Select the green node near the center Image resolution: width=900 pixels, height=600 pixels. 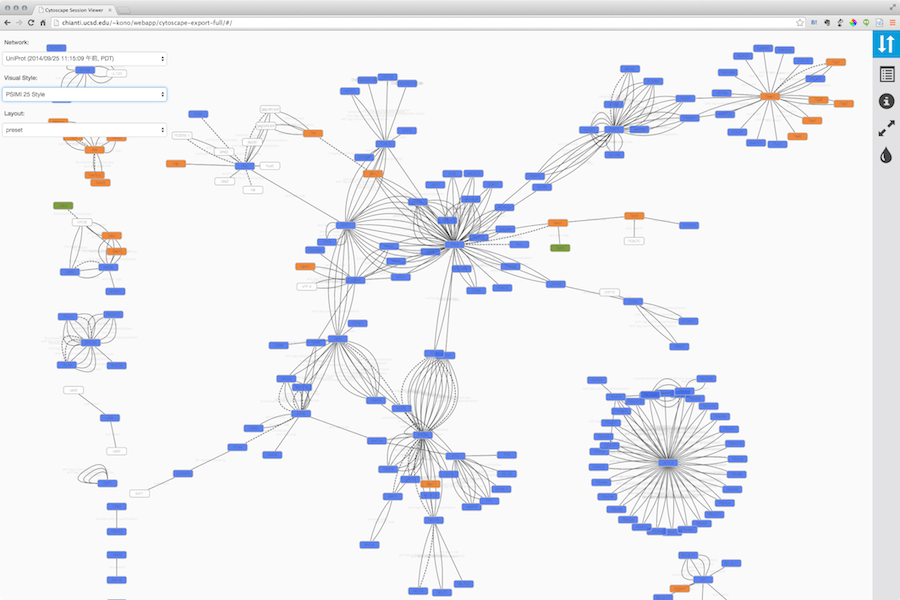pos(560,247)
